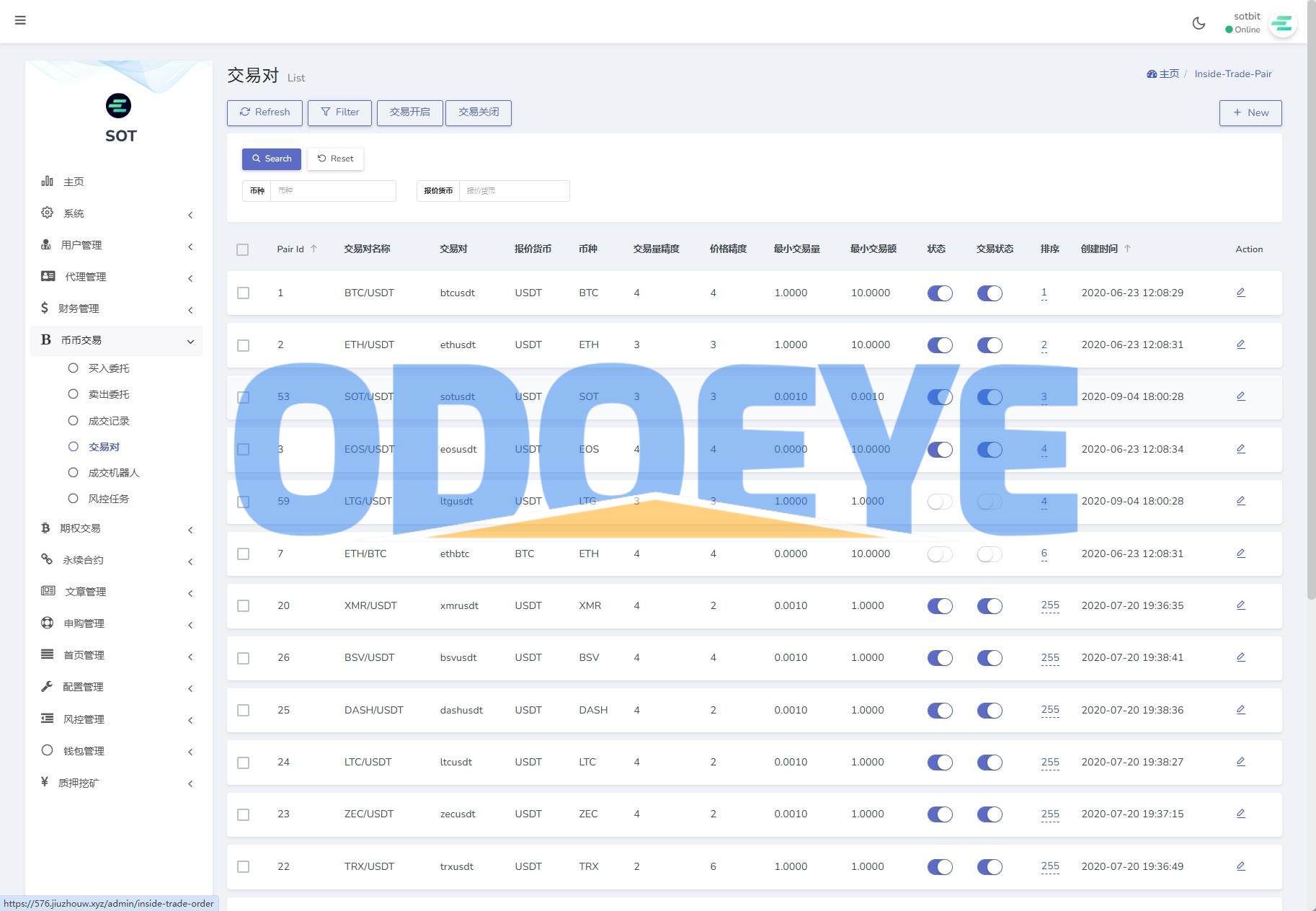Expand the 期权交易 menu chevron
Viewport: 1316px width, 911px height.
190,530
